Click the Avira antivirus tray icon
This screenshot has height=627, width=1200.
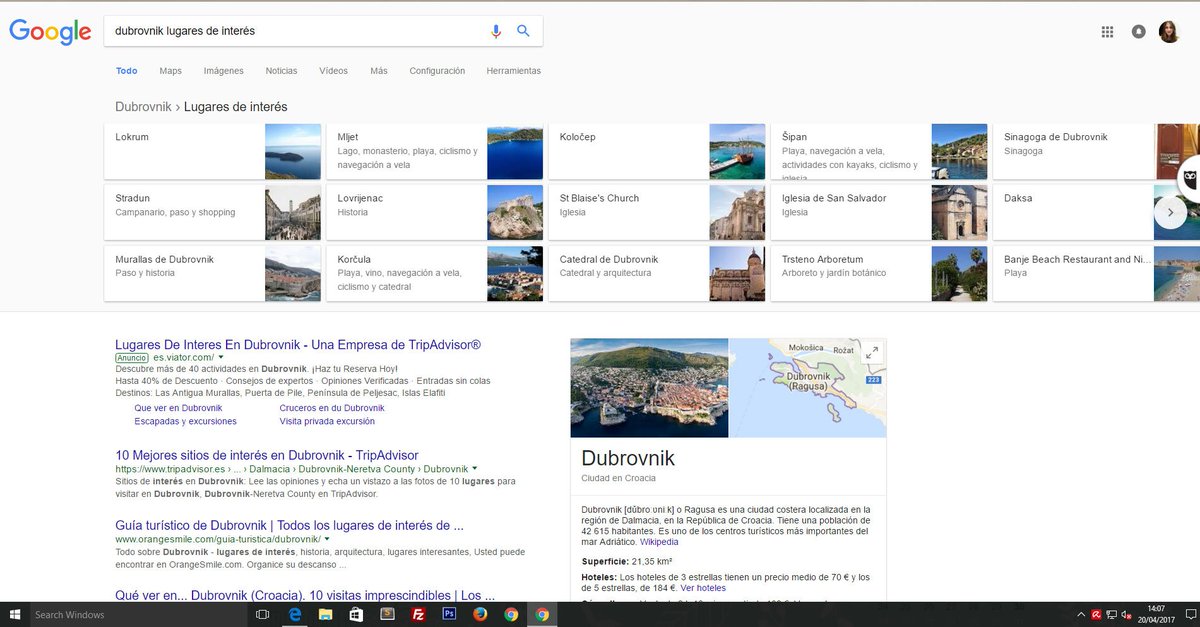click(1097, 614)
